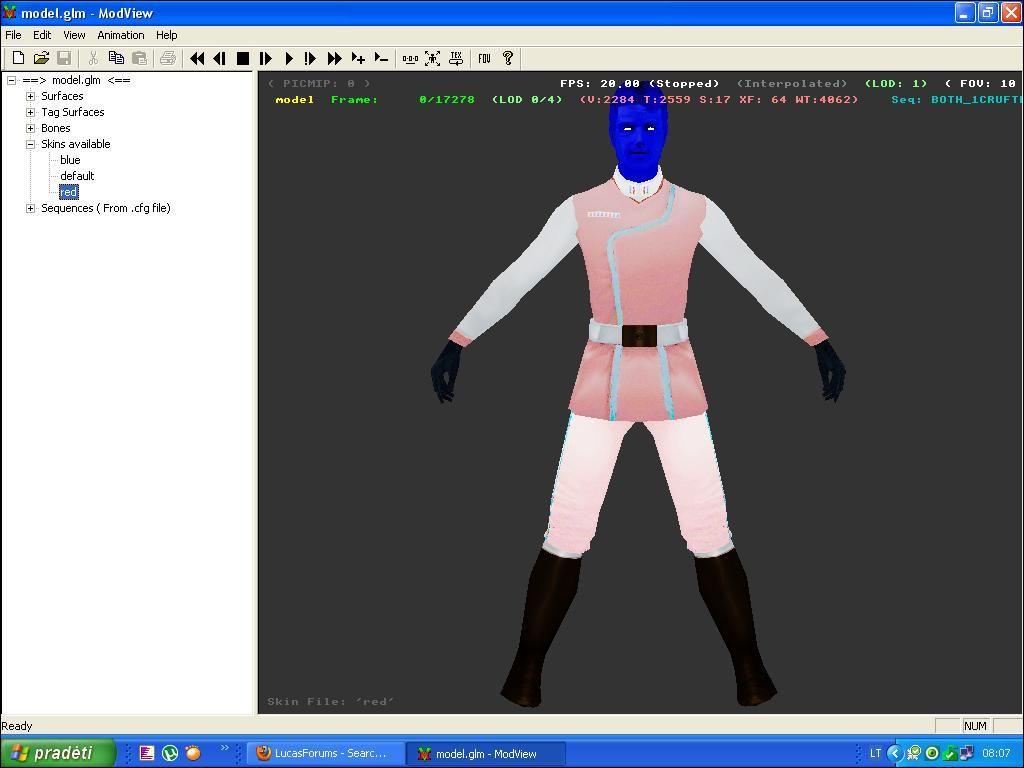Open a model with the folder icon
Viewport: 1024px width, 768px height.
coord(41,59)
